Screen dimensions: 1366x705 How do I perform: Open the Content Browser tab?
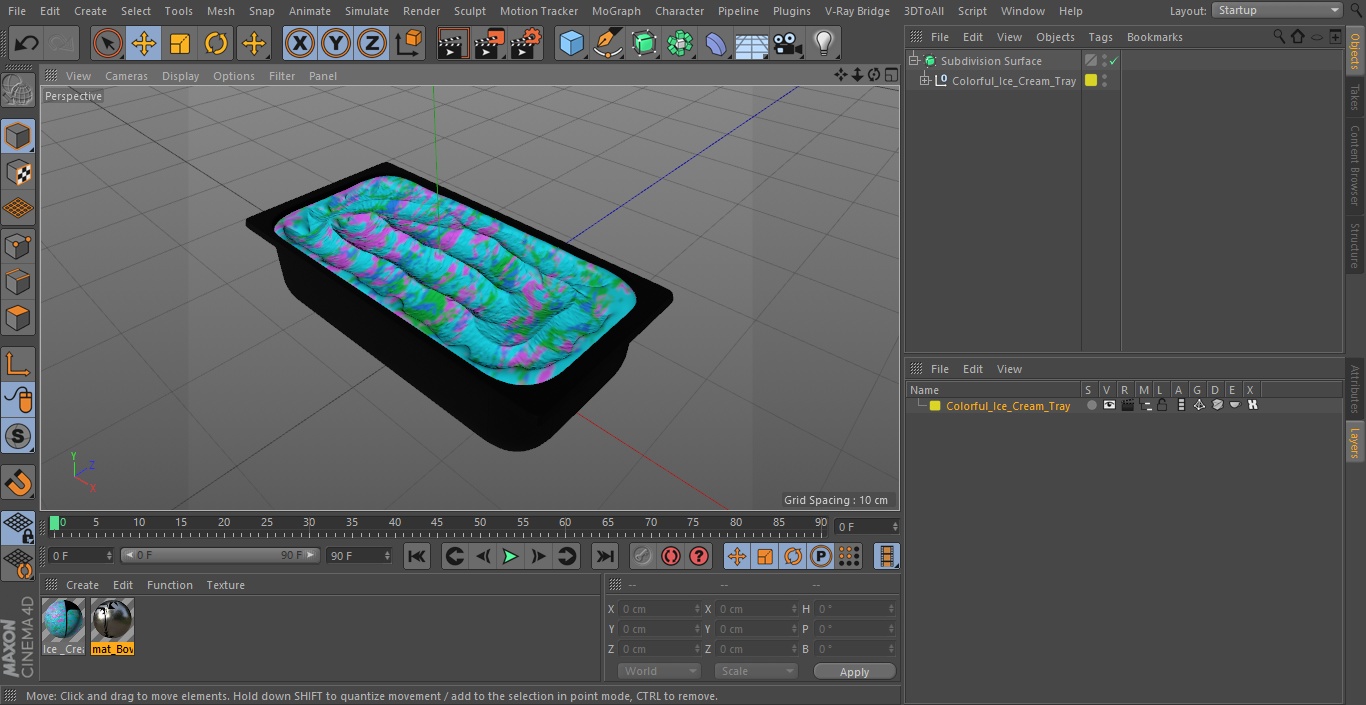[x=1355, y=164]
